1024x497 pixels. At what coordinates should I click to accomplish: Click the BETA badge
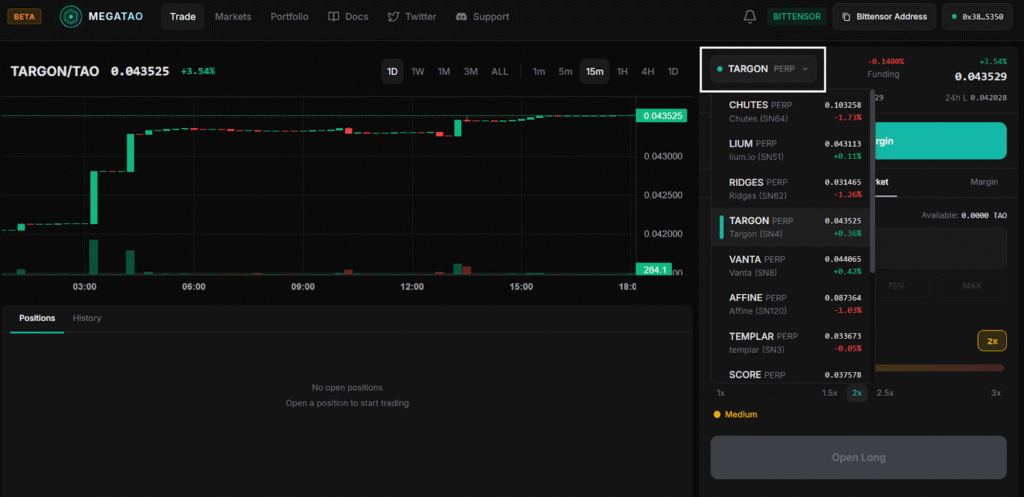point(24,17)
